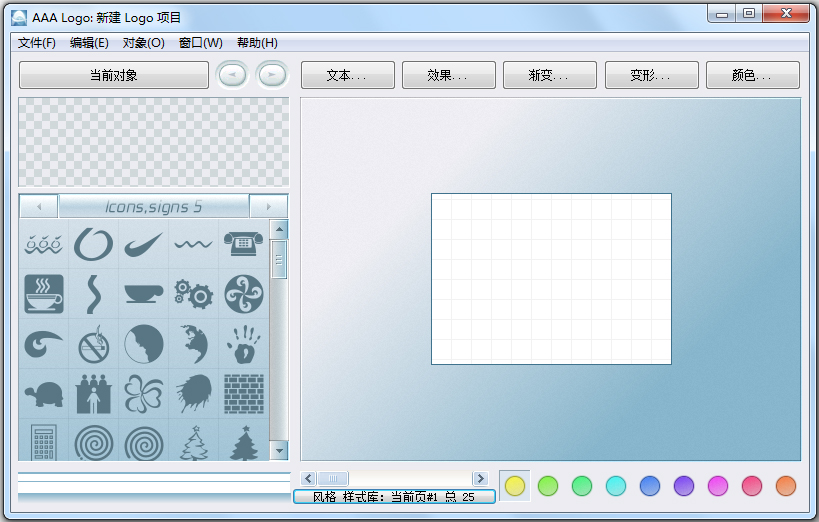Viewport: 819px width, 522px height.
Task: Click the icon list scroll down arrow
Action: coord(279,451)
